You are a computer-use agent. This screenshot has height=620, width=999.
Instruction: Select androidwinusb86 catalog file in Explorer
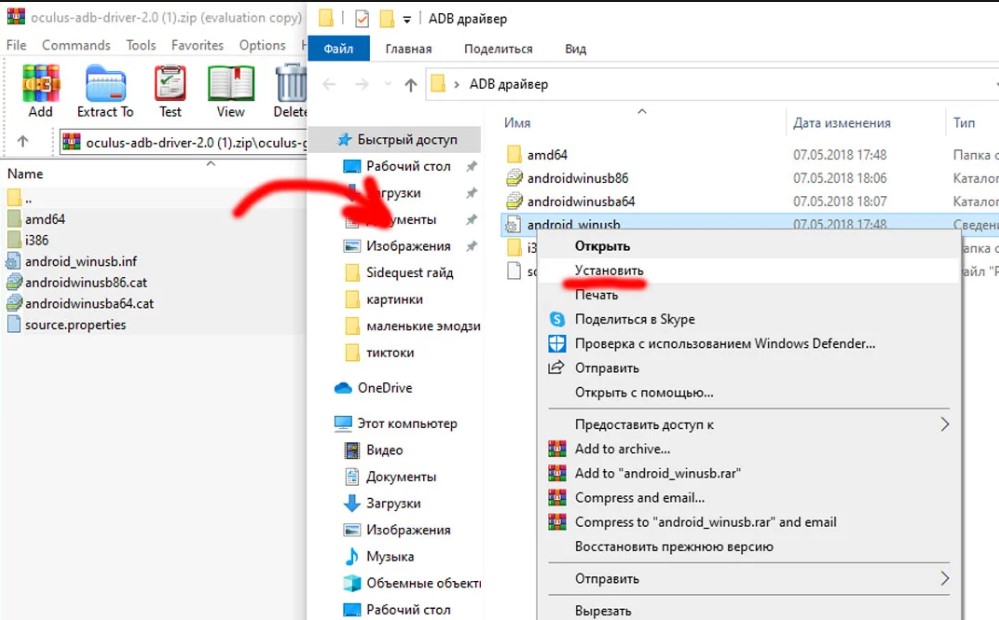click(x=568, y=178)
